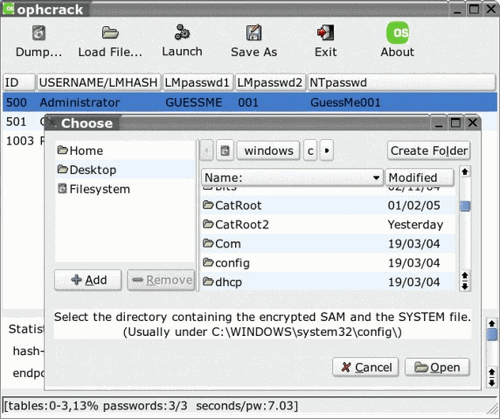The width and height of the screenshot is (500, 419).
Task: Click the file list scrollbar thumb
Action: click(x=465, y=206)
